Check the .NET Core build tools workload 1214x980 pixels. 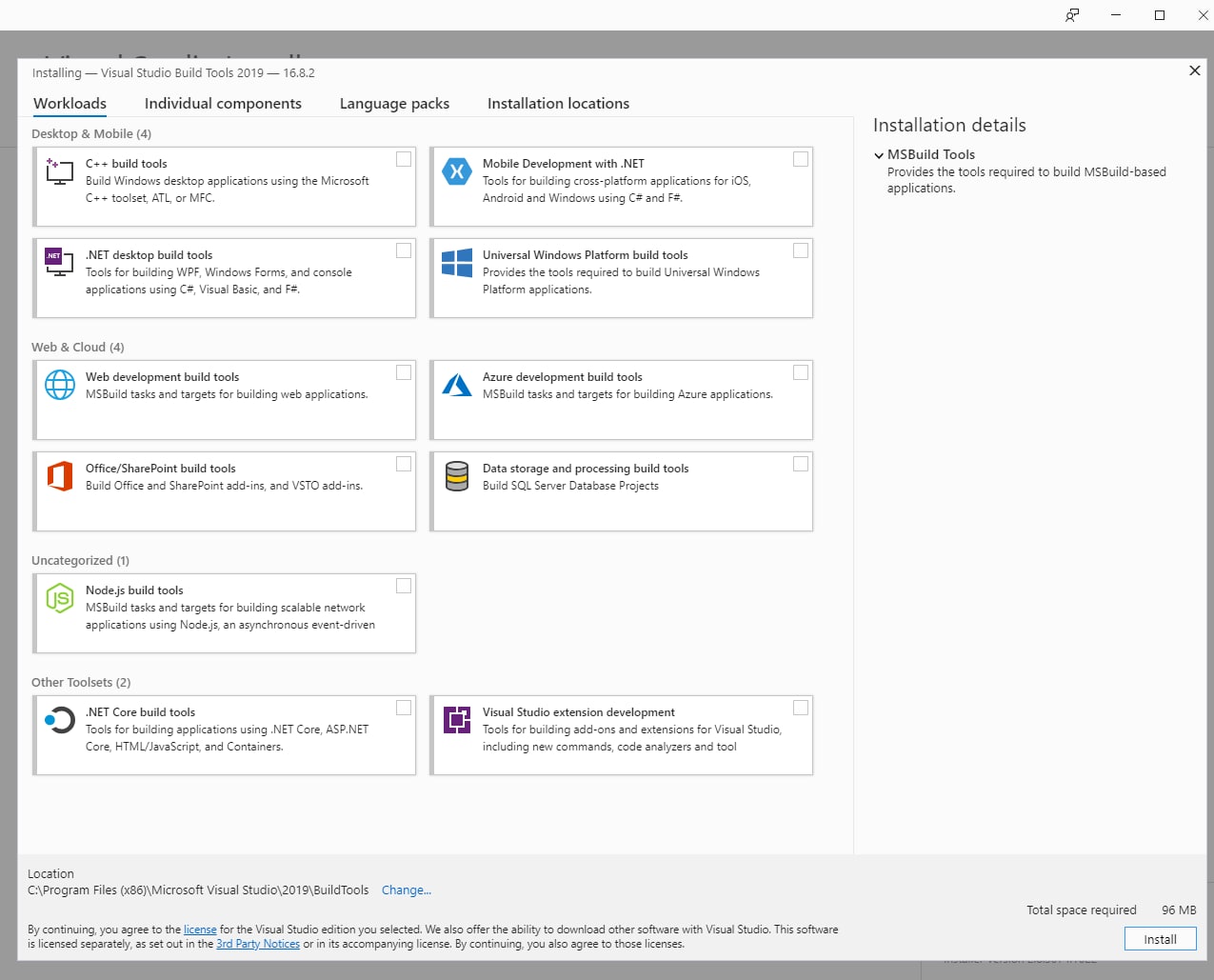pos(404,708)
